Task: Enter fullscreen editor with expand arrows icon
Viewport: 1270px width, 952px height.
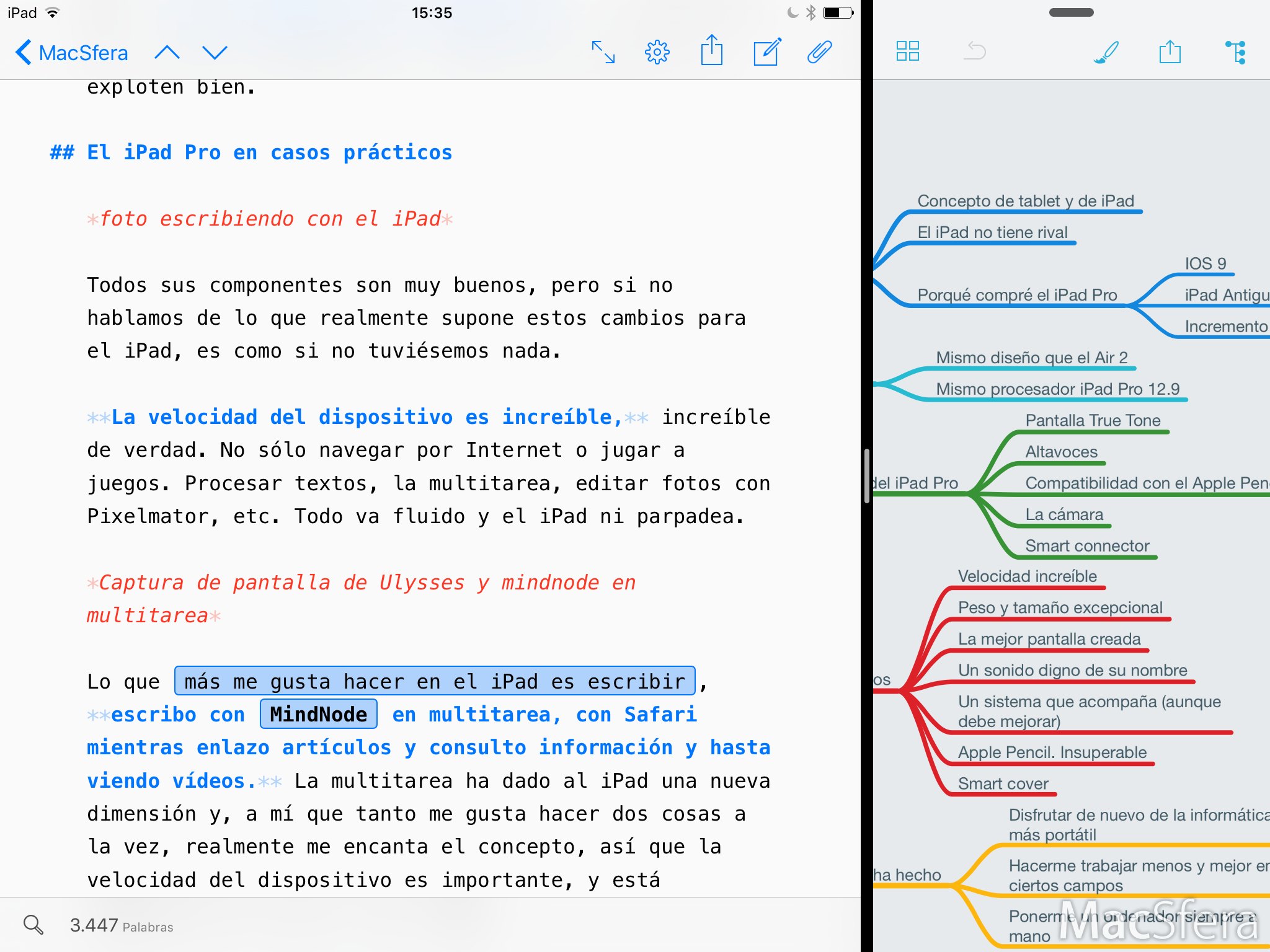Action: (x=603, y=52)
